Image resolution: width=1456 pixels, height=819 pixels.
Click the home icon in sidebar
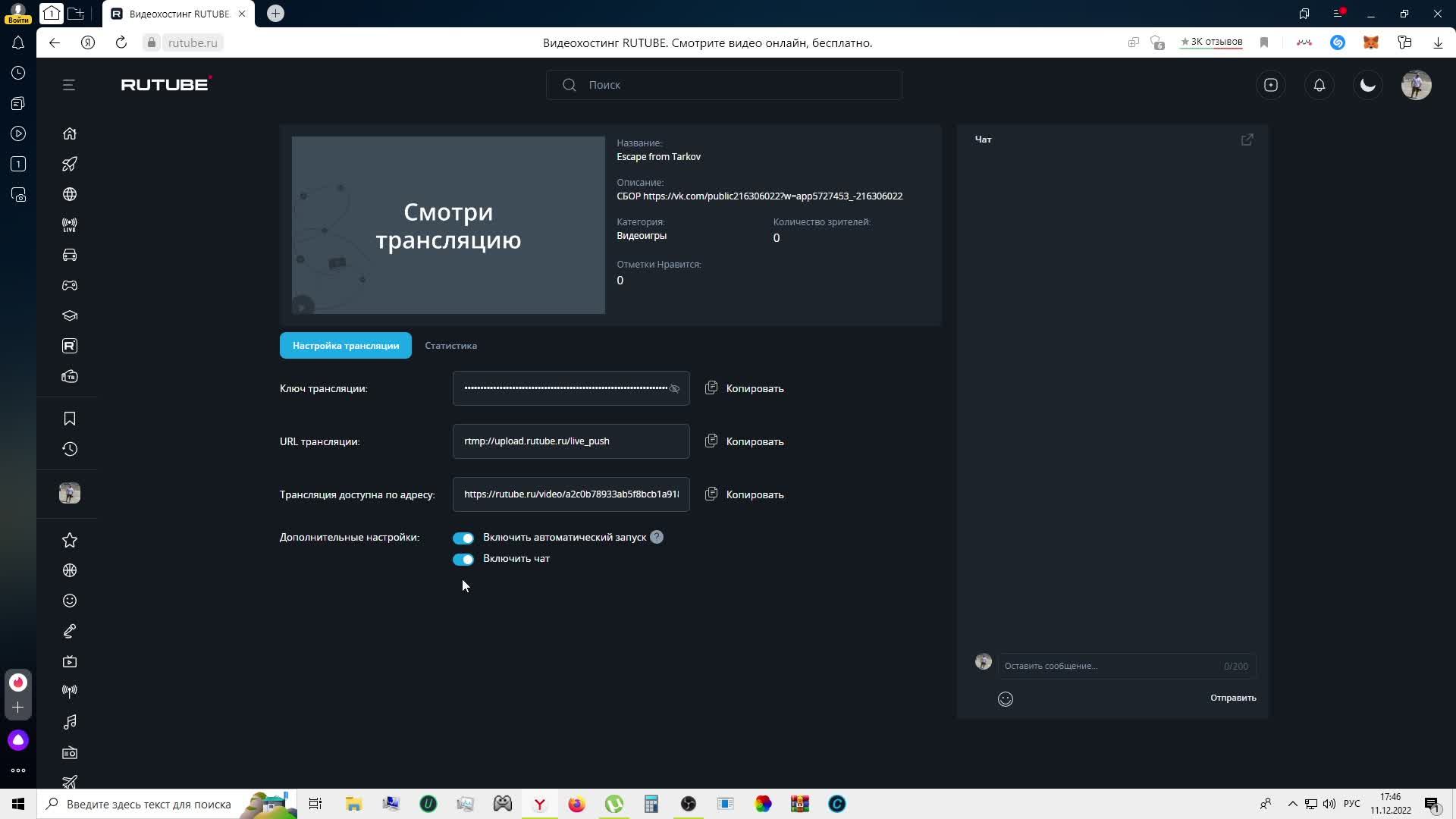click(x=70, y=133)
